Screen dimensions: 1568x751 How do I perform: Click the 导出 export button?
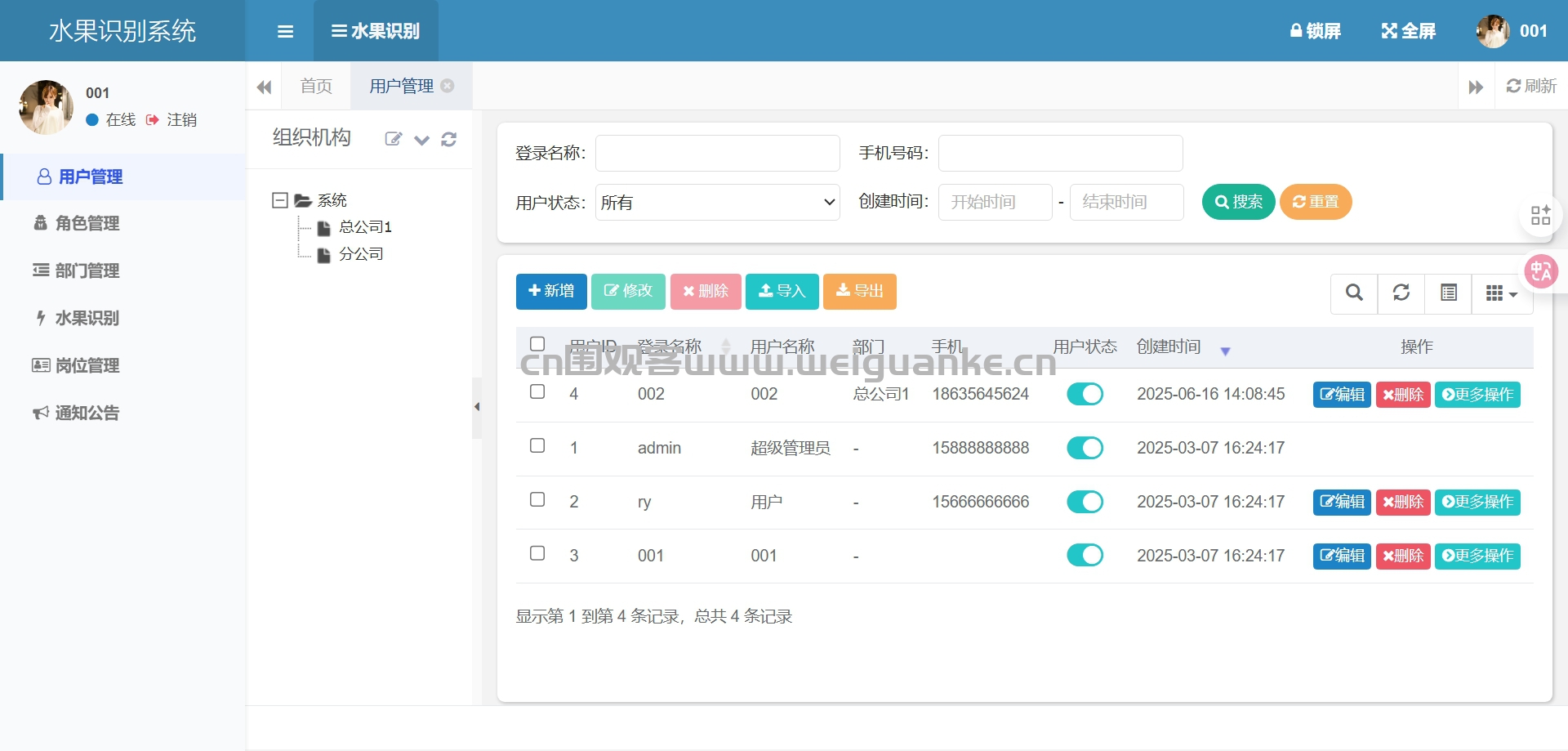[860, 292]
